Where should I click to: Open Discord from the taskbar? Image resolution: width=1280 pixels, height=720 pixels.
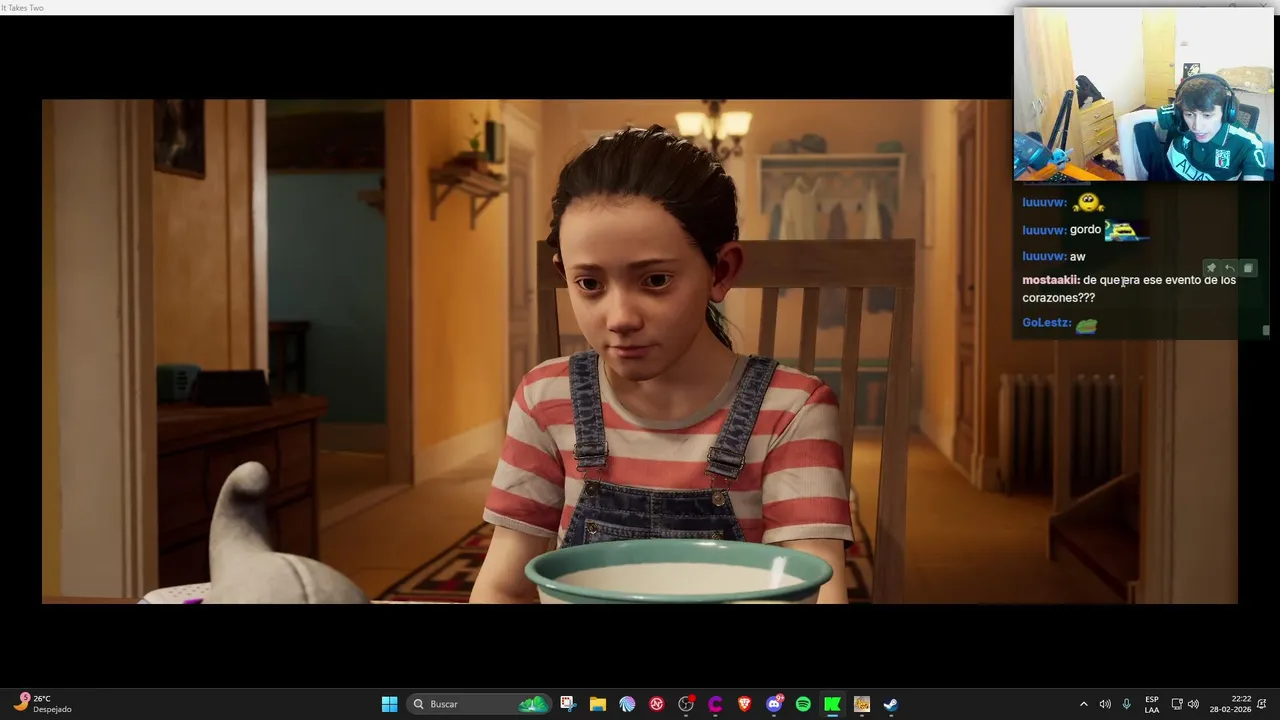774,704
